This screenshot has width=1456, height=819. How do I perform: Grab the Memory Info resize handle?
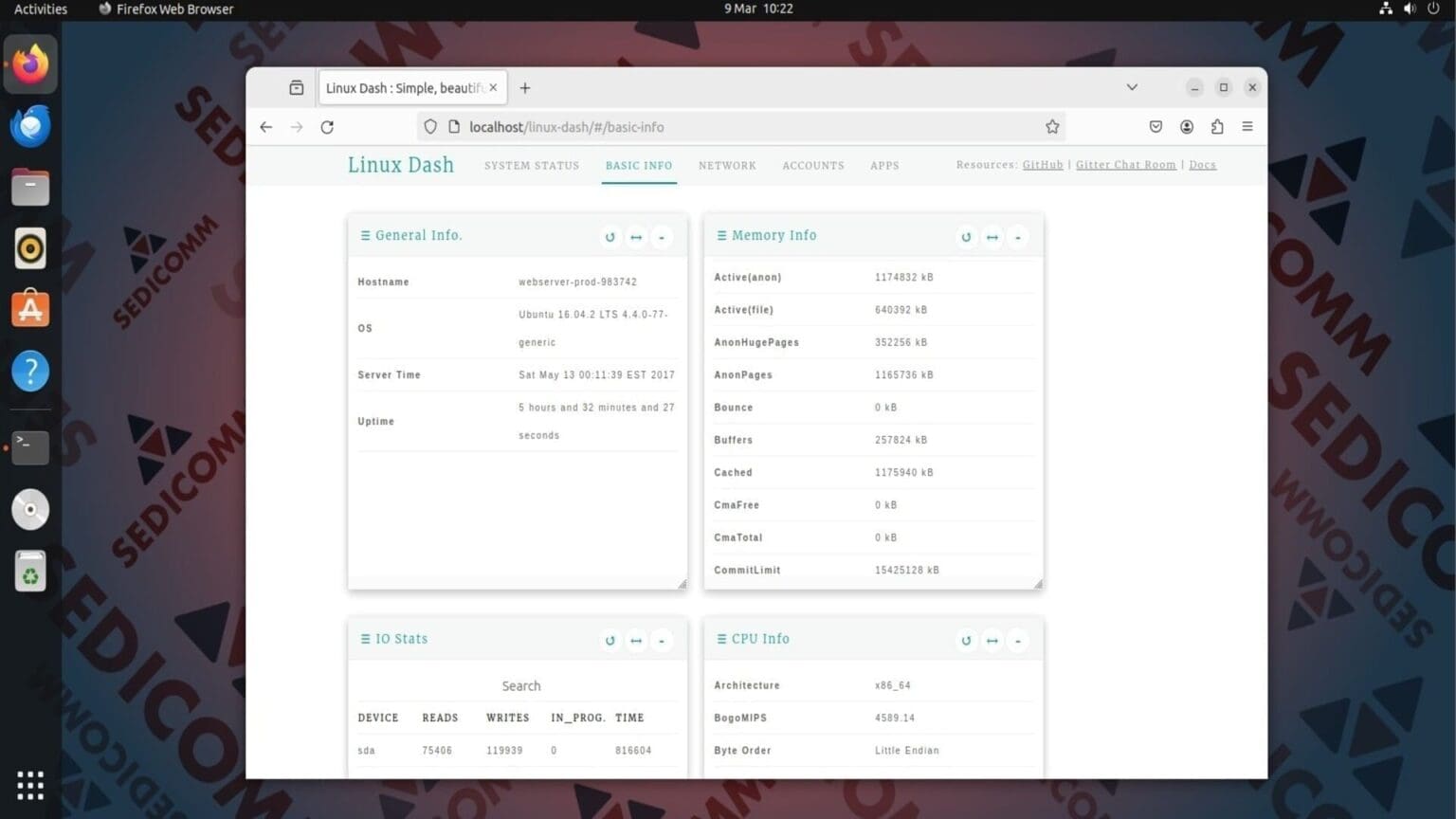click(1038, 584)
